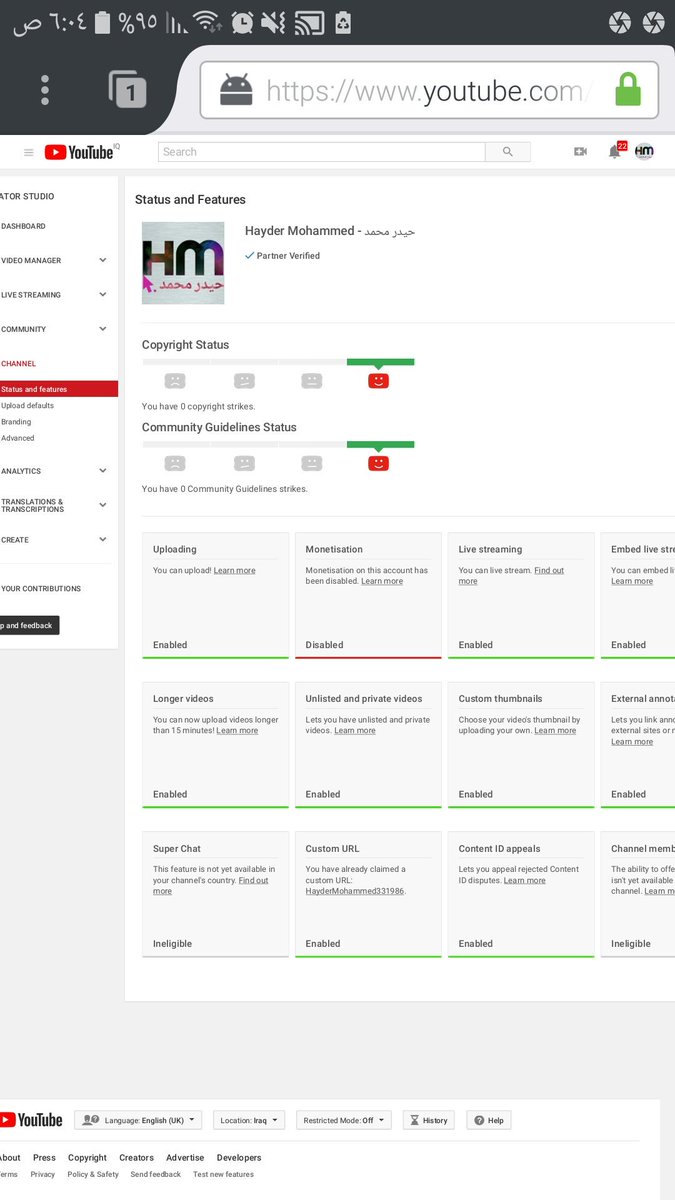Click the red smiley under Community Guidelines Status
The width and height of the screenshot is (675, 1200).
point(378,463)
